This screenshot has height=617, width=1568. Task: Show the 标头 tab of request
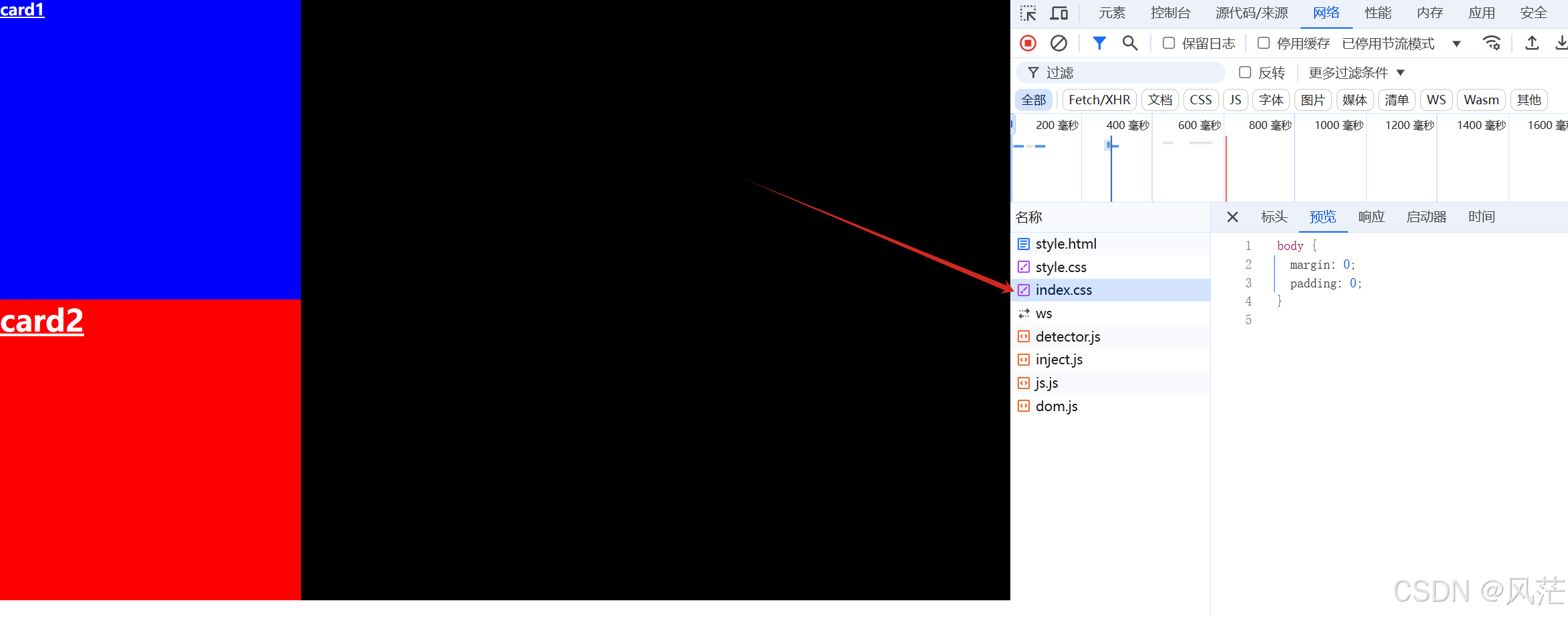(x=1274, y=217)
